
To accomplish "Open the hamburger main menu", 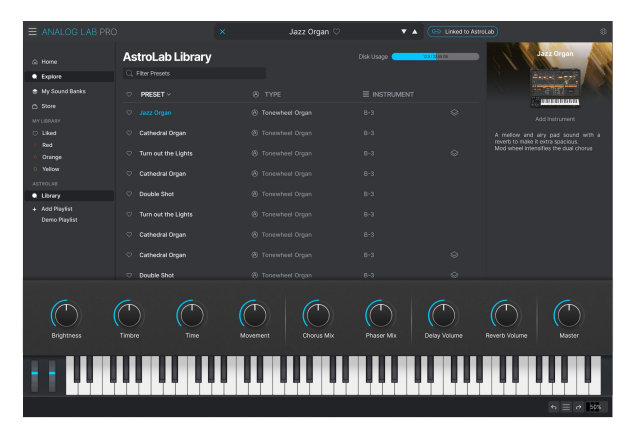I will 33,31.
